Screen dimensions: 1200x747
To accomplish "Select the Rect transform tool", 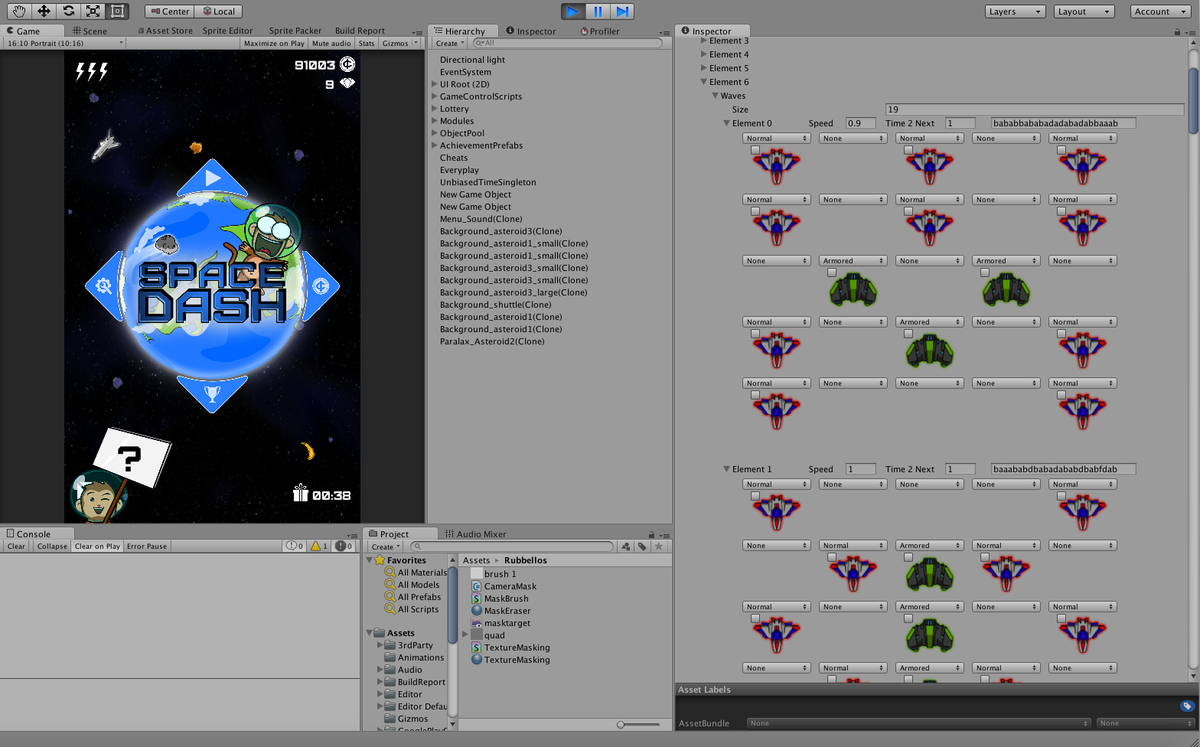I will coord(117,11).
